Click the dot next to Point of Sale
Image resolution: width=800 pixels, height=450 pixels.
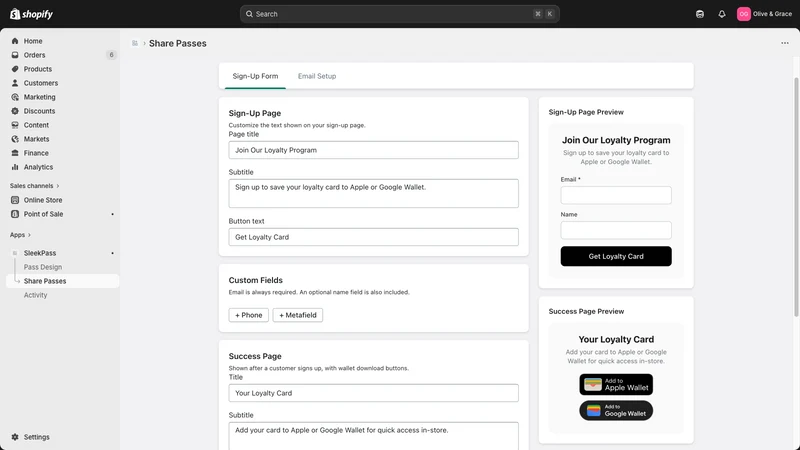tap(112, 214)
